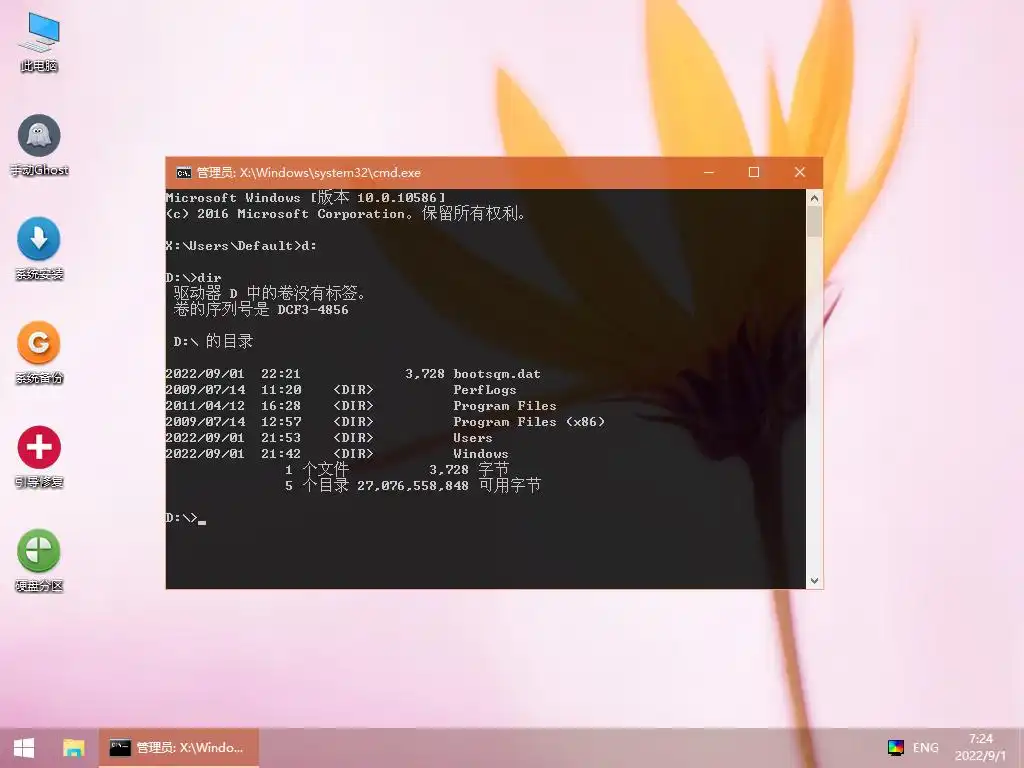This screenshot has width=1024, height=768.
Task: Open the 系统备份 desktop icon
Action: pos(39,353)
